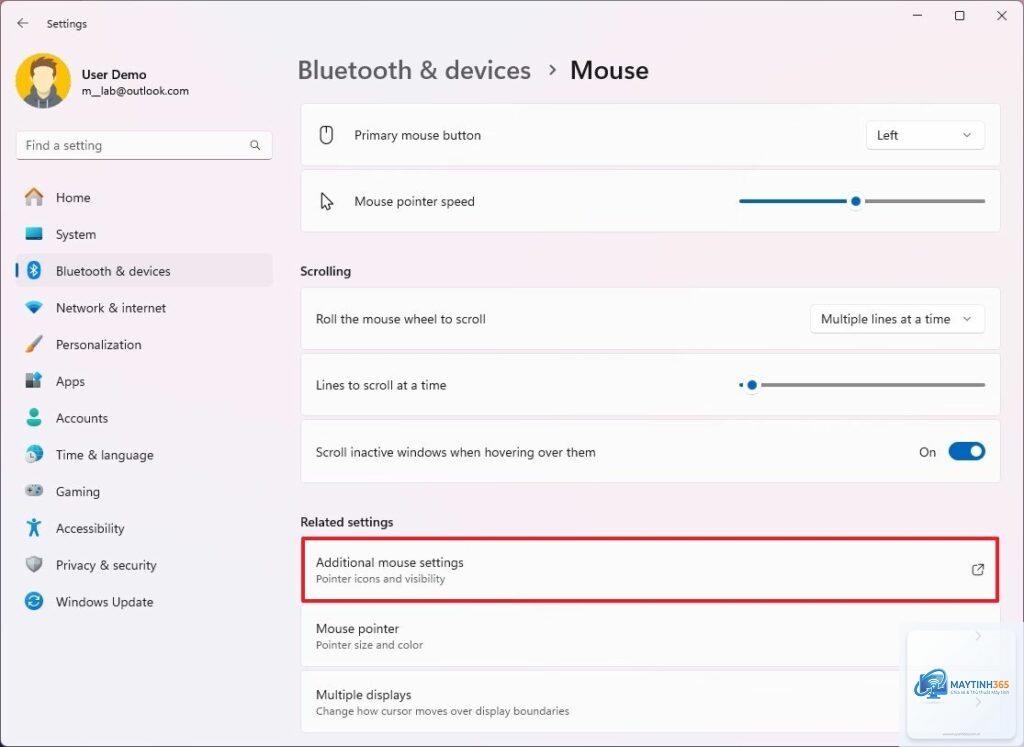Click the System monitor icon

pyautogui.click(x=34, y=234)
